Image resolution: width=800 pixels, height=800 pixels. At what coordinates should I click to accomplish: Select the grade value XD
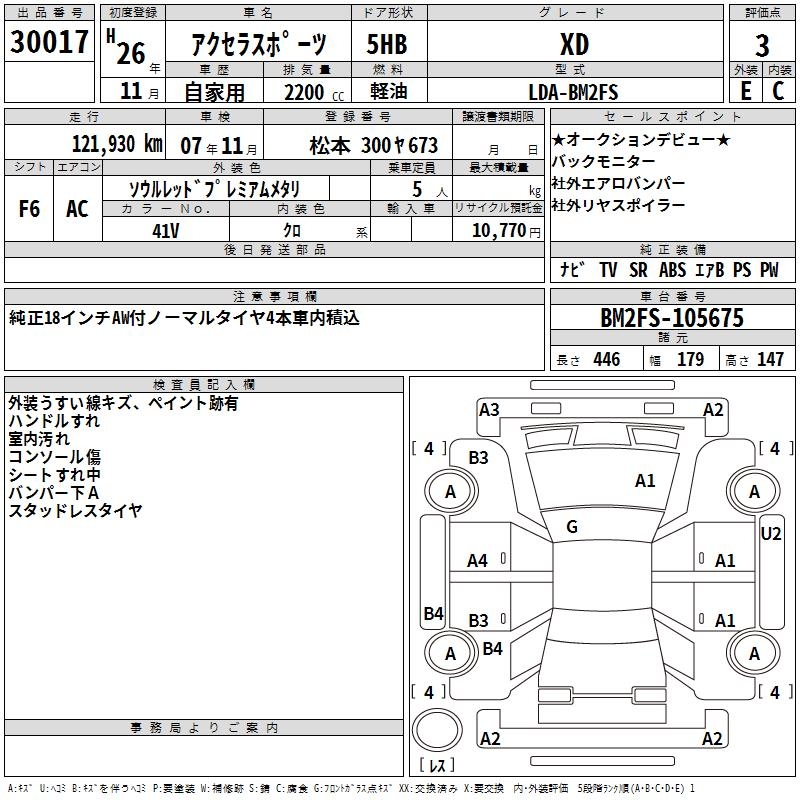point(574,44)
